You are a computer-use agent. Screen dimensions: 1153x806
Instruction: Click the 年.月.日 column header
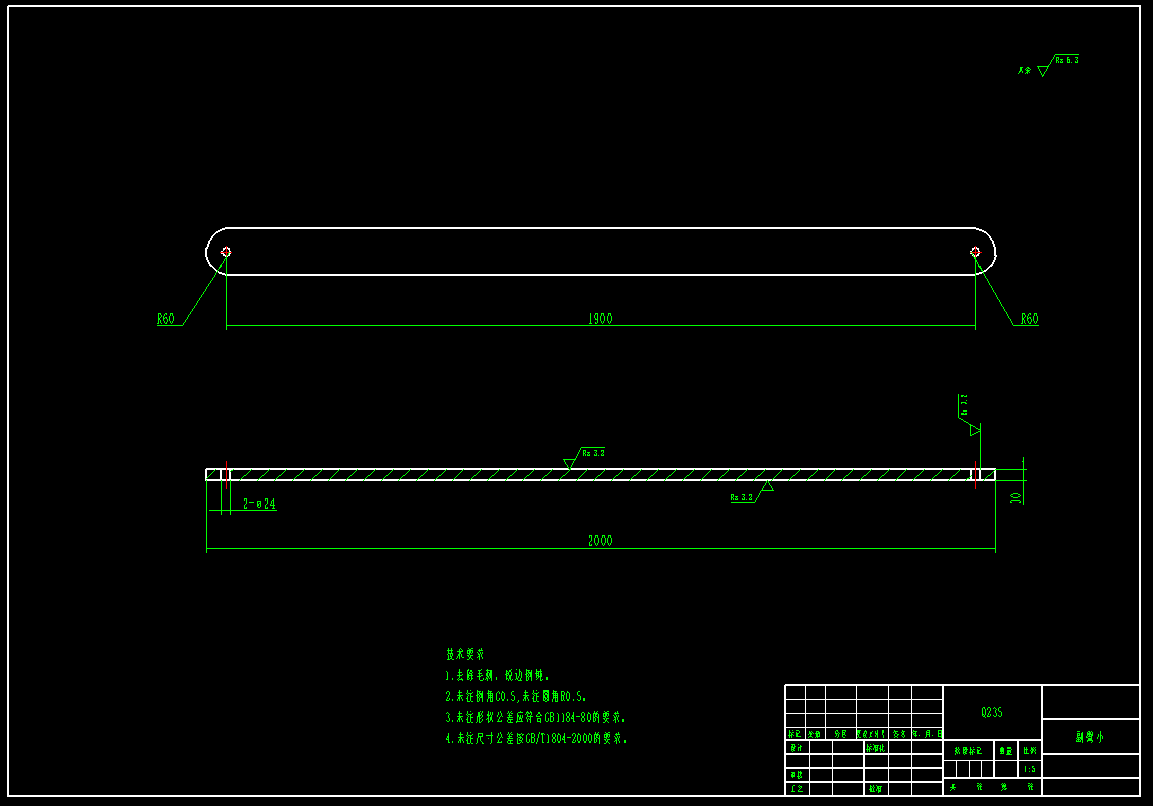click(x=927, y=734)
